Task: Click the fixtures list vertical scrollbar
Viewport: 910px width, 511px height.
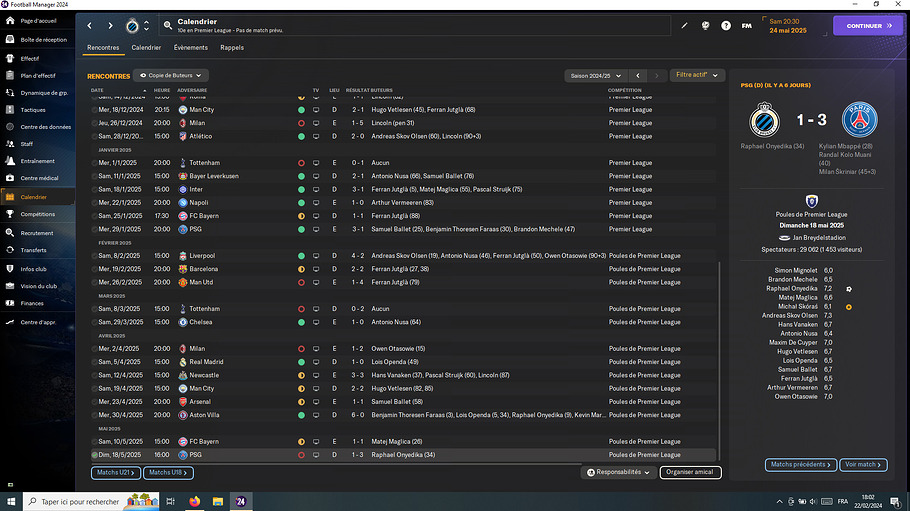Action: click(719, 350)
